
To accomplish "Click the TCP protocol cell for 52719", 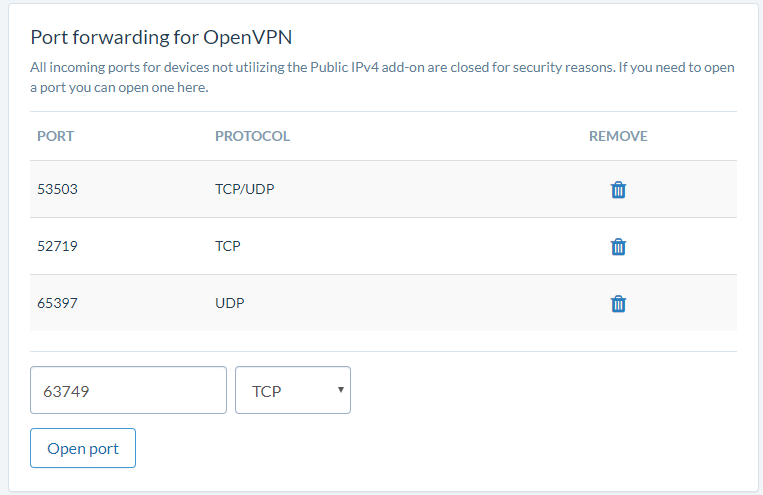I will [x=228, y=246].
